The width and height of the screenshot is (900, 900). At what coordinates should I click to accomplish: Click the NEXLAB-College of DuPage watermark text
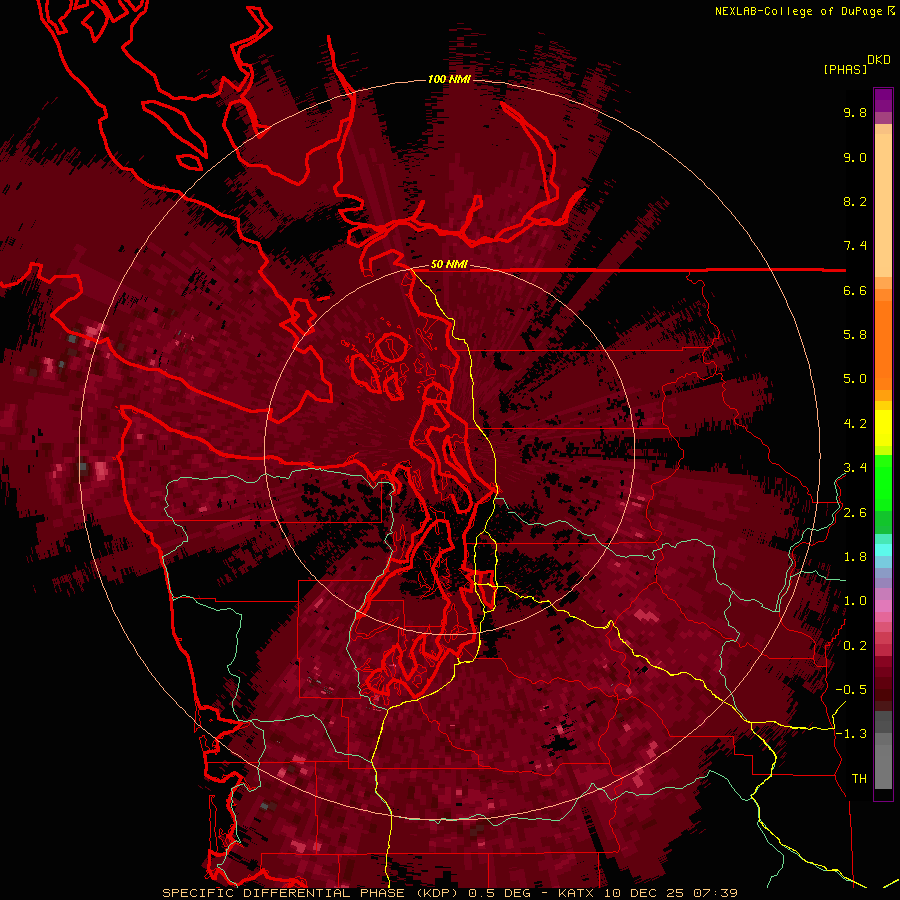(x=798, y=11)
